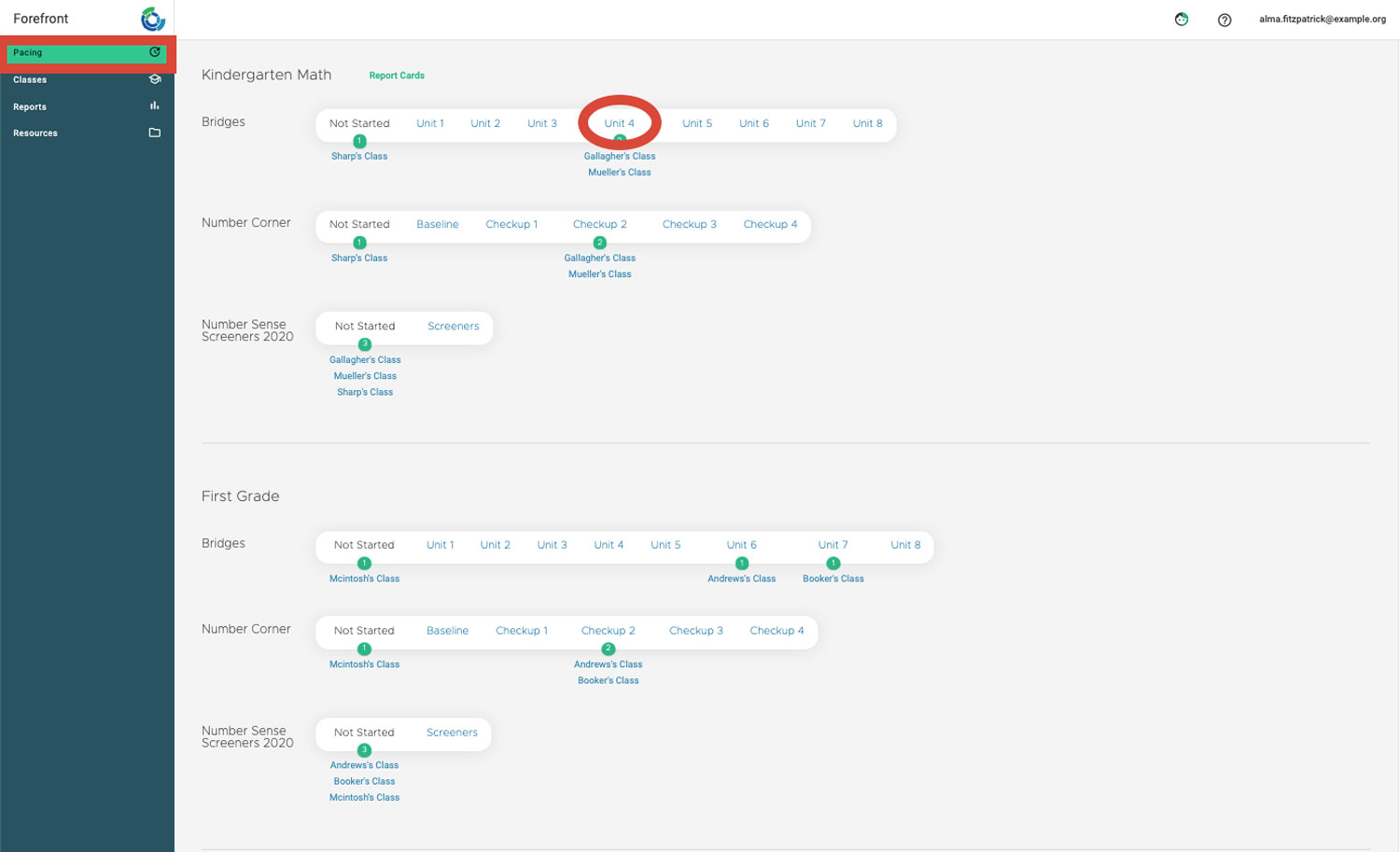
Task: Click the Classes graduation cap icon
Action: pyautogui.click(x=155, y=79)
